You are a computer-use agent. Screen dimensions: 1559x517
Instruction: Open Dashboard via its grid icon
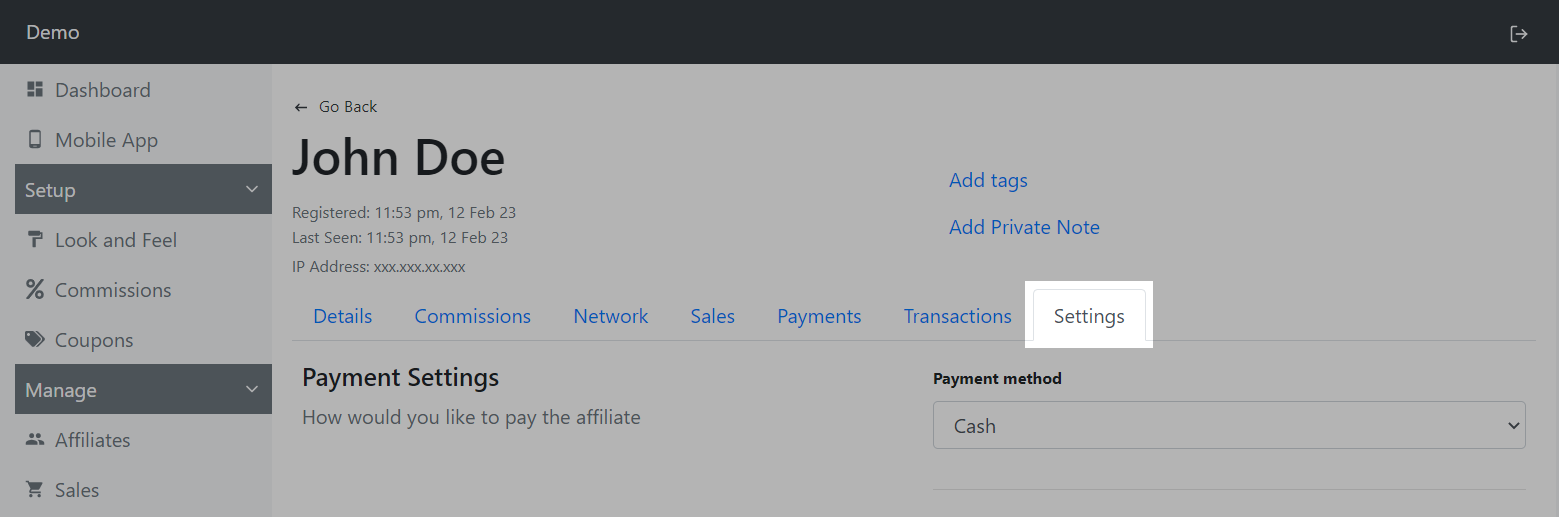pyautogui.click(x=35, y=90)
